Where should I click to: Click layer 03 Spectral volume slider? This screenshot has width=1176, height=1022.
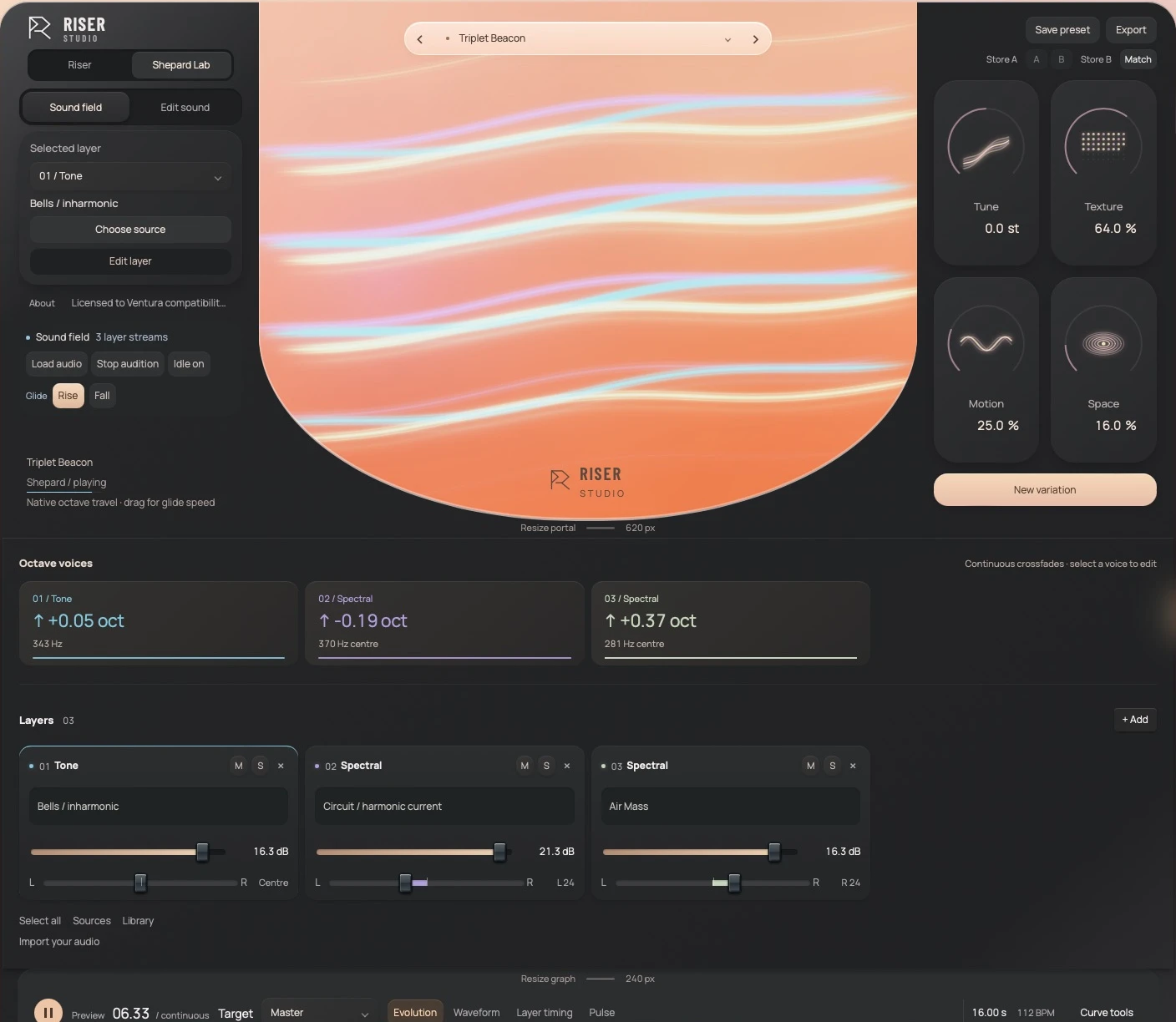click(700, 852)
